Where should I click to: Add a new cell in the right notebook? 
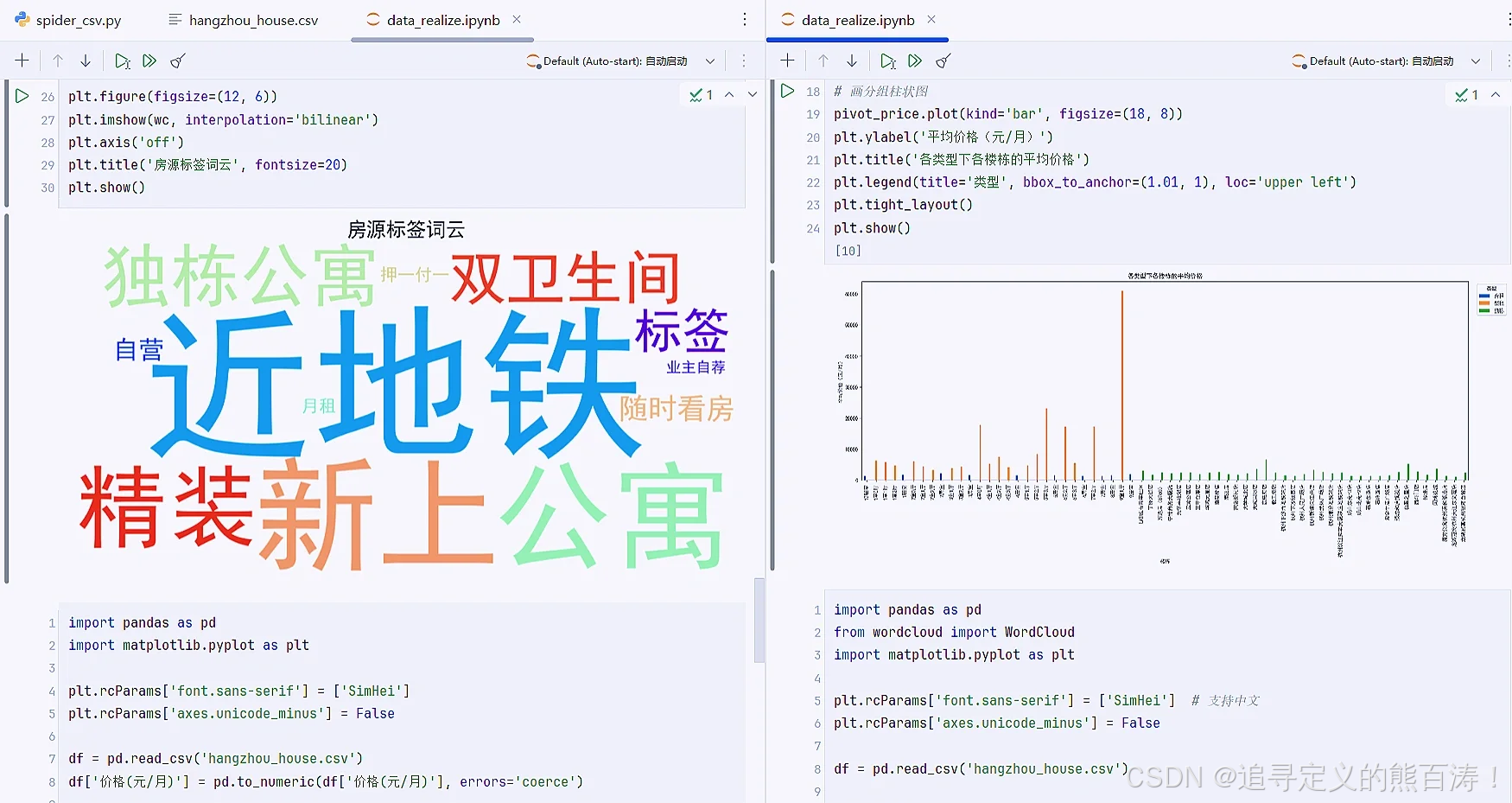[787, 61]
